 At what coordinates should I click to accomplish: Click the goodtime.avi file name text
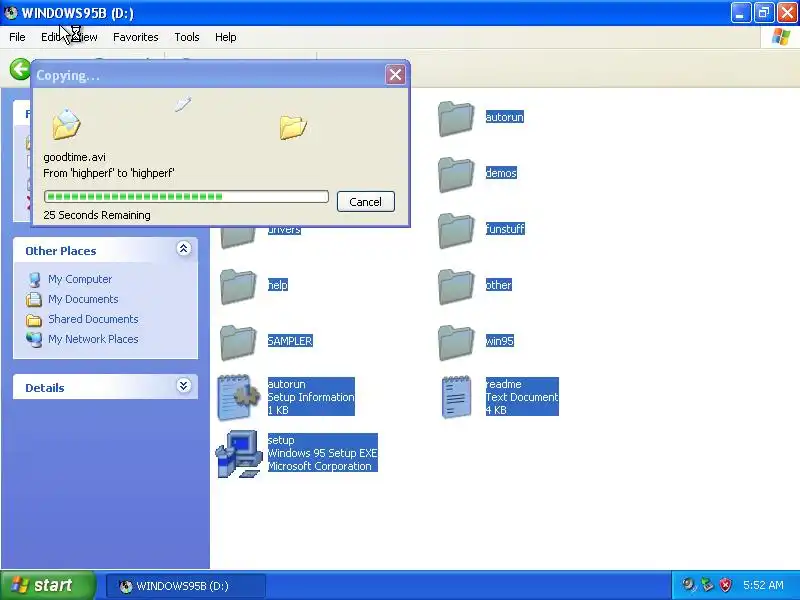pyautogui.click(x=74, y=157)
